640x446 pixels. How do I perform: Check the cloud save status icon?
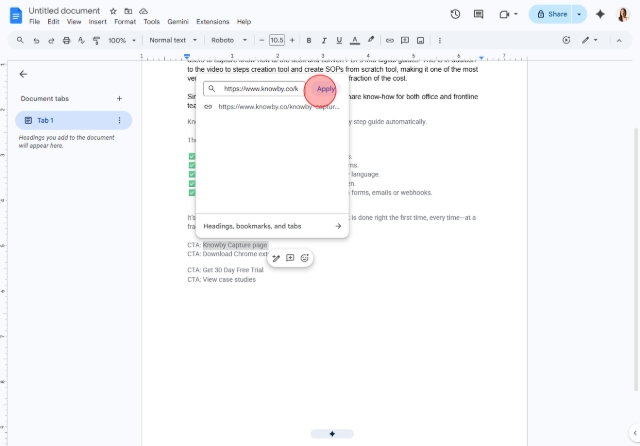click(x=143, y=11)
